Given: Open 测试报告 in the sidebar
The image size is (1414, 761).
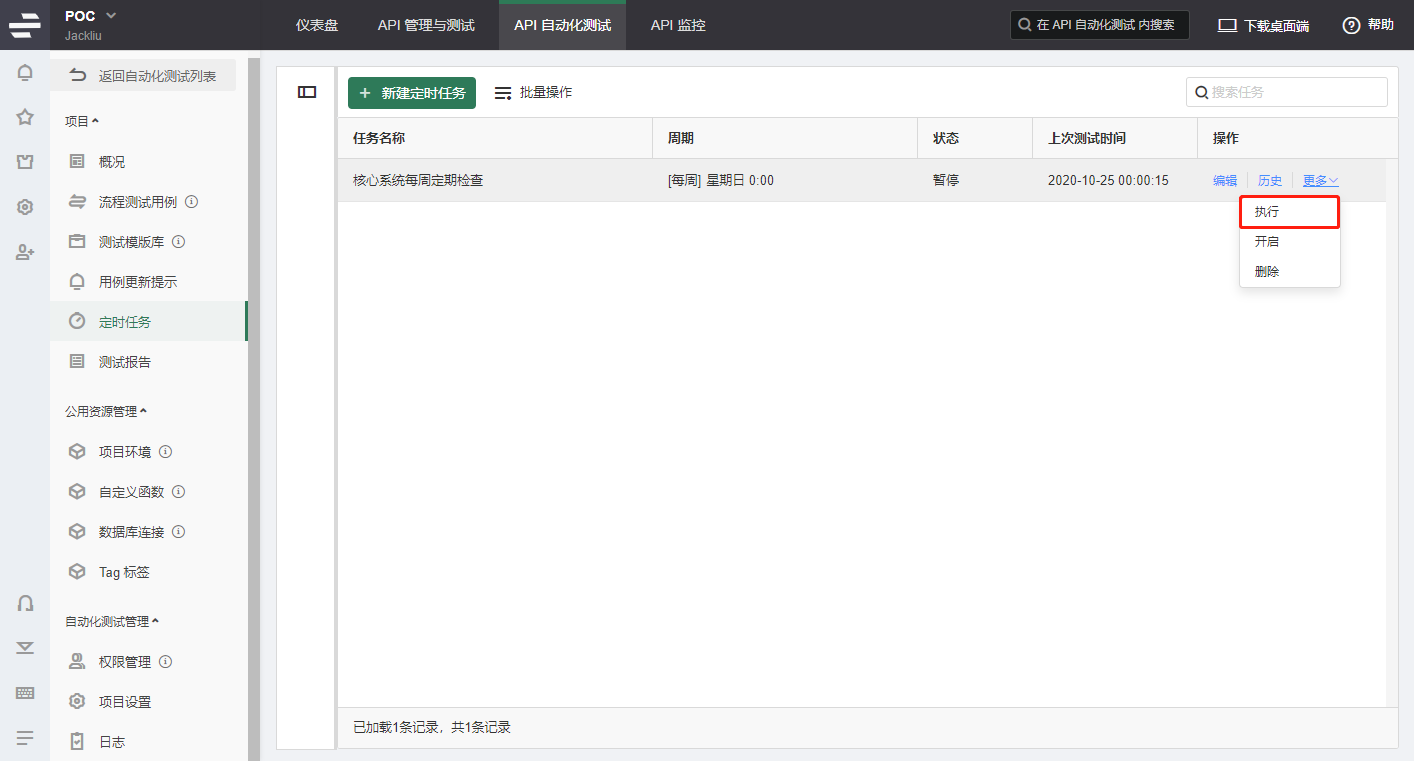Looking at the screenshot, I should click(125, 362).
